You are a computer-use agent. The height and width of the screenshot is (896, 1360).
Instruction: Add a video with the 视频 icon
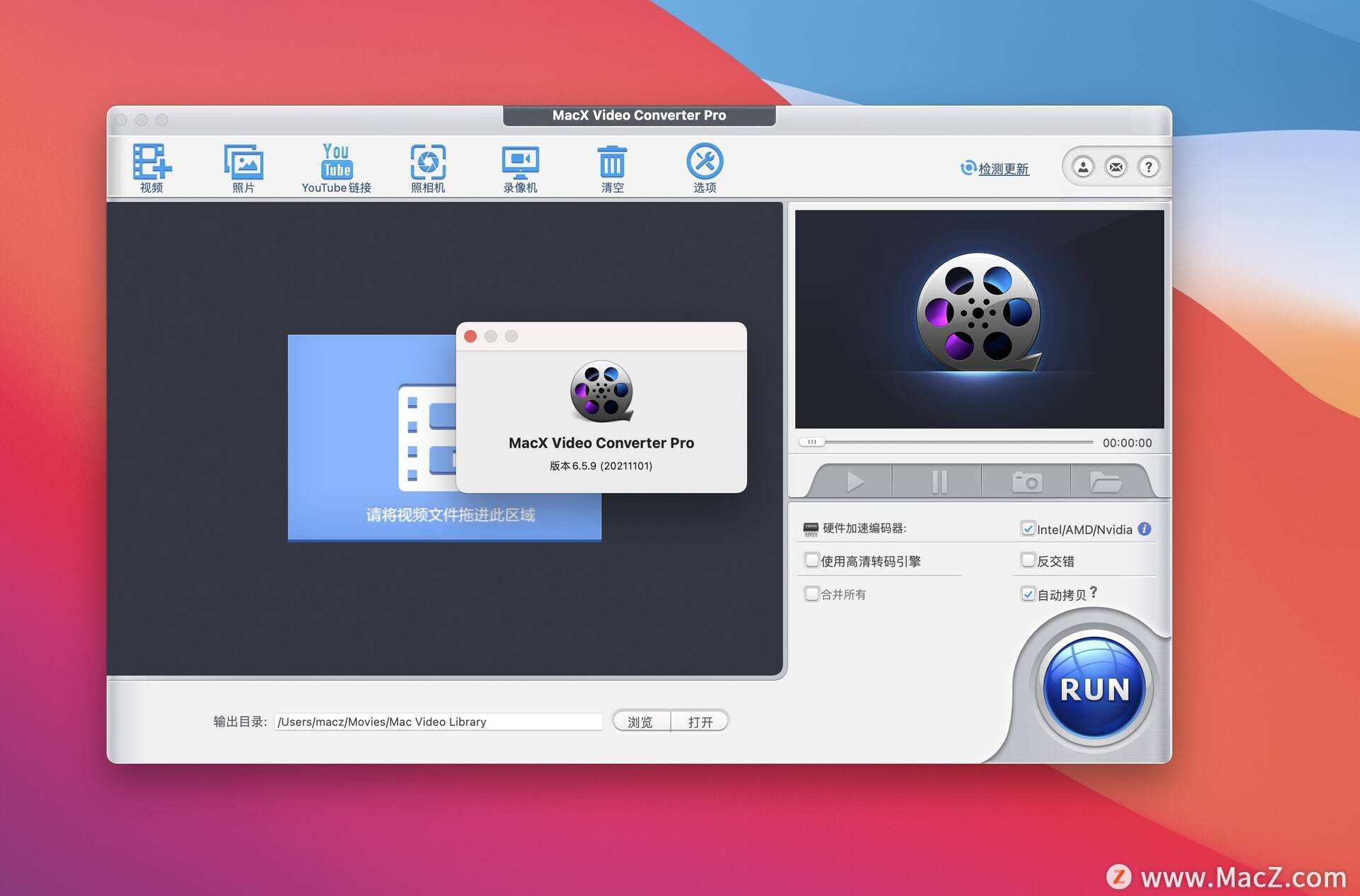[152, 168]
